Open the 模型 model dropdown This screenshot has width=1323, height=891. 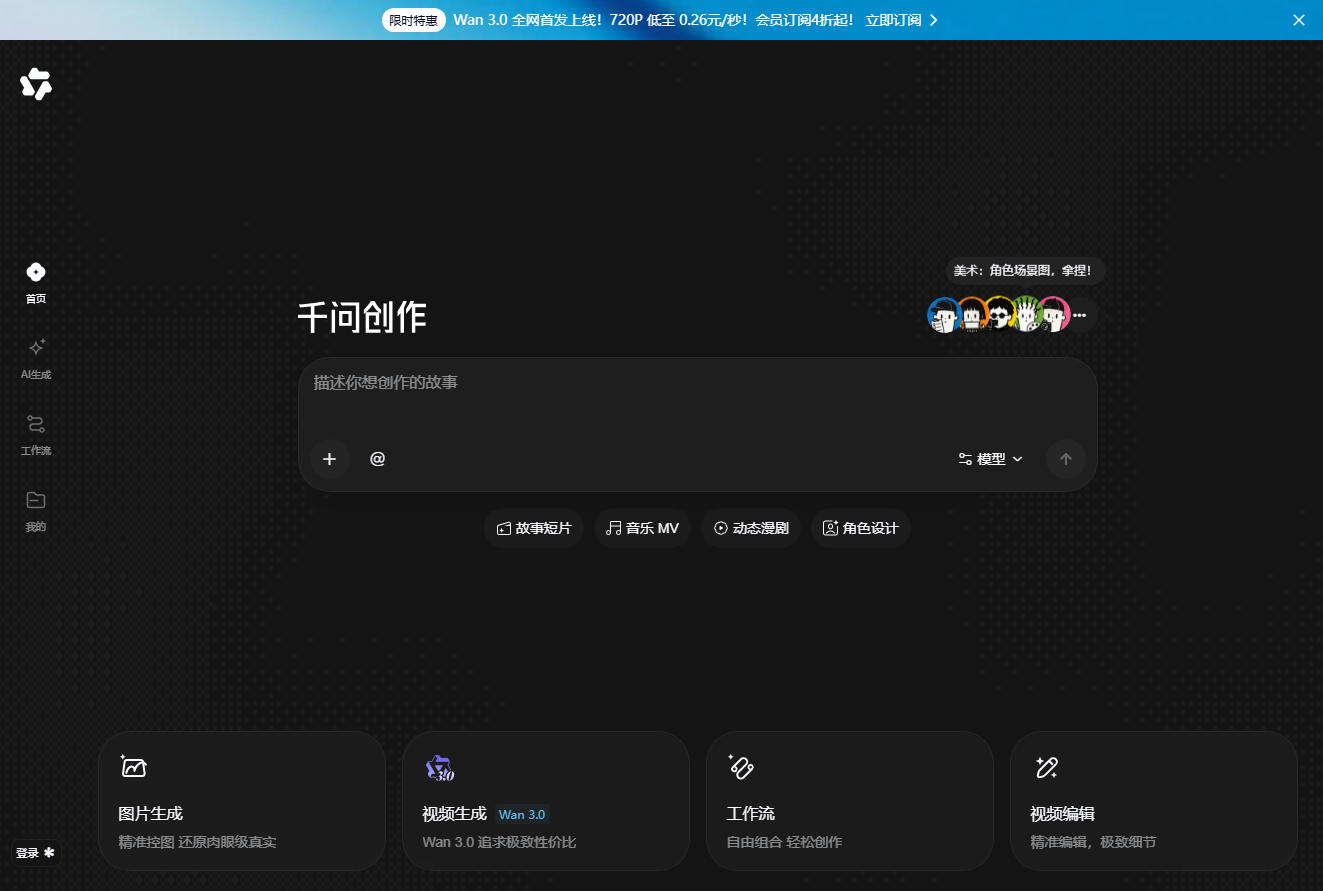(x=990, y=459)
